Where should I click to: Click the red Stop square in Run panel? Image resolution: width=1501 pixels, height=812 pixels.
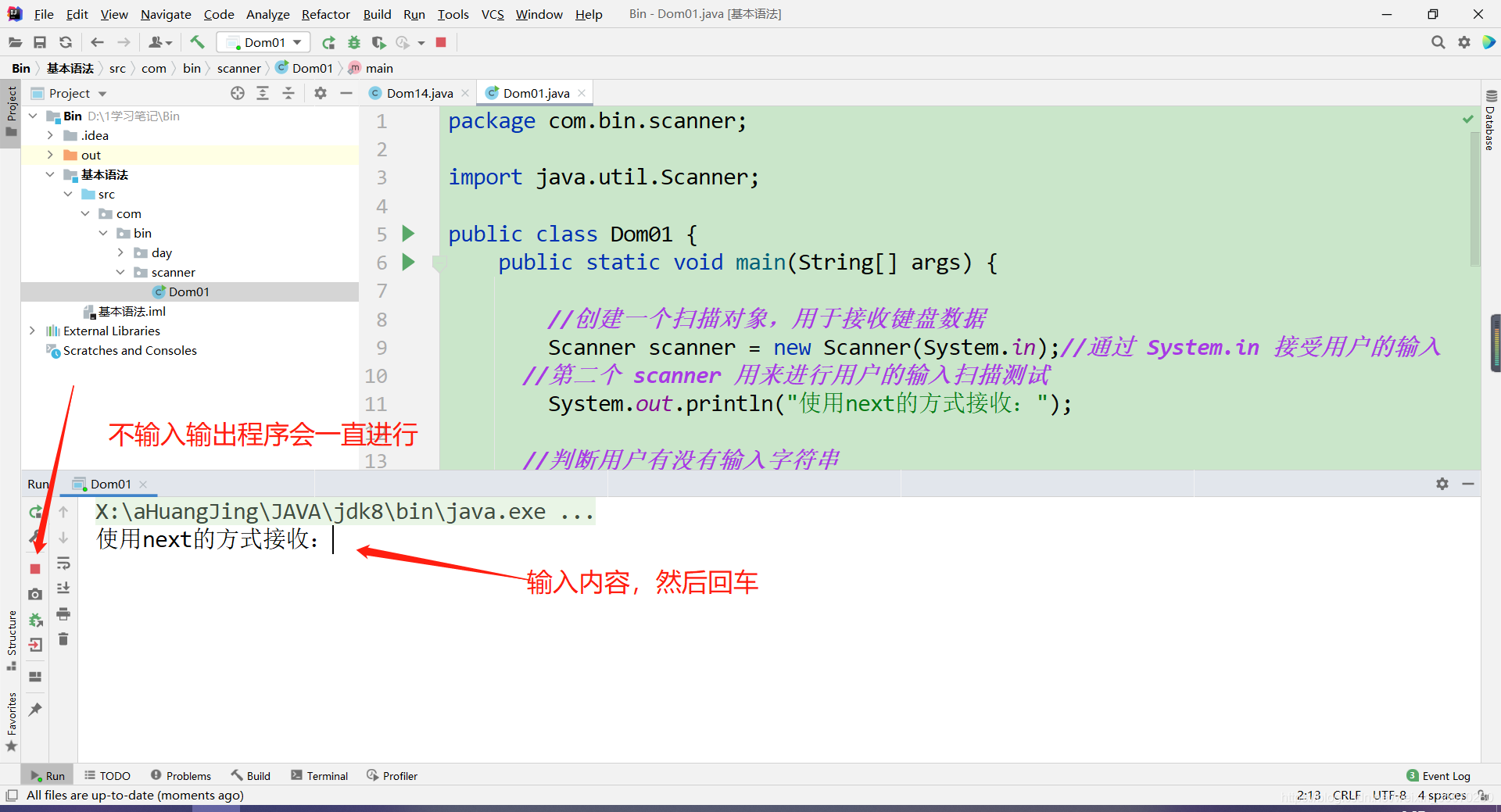click(x=35, y=569)
